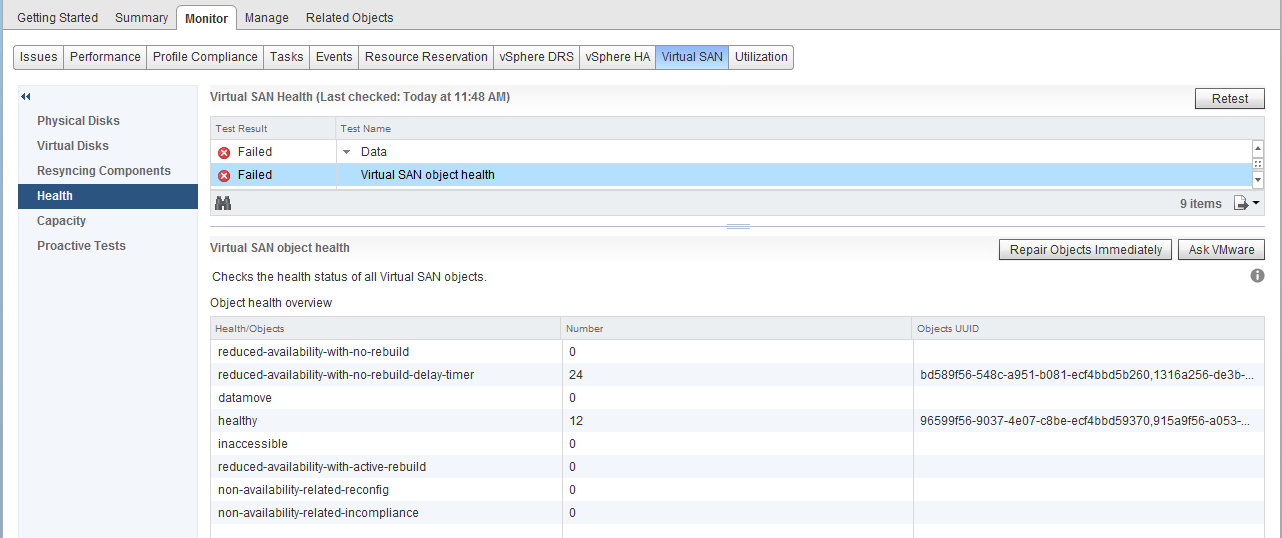The width and height of the screenshot is (1282, 538).
Task: Click failed icon on Virtual SAN object health row
Action: click(x=224, y=175)
